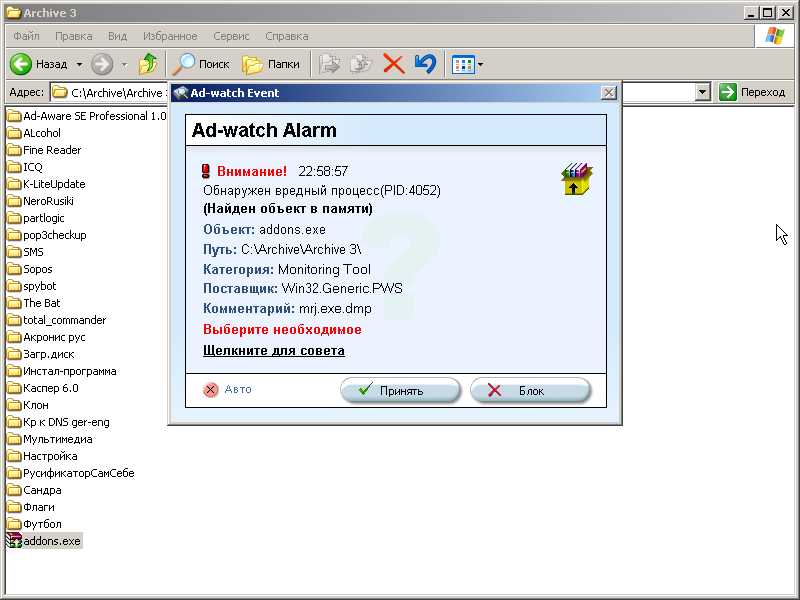Click the Принять accept button

(x=401, y=391)
